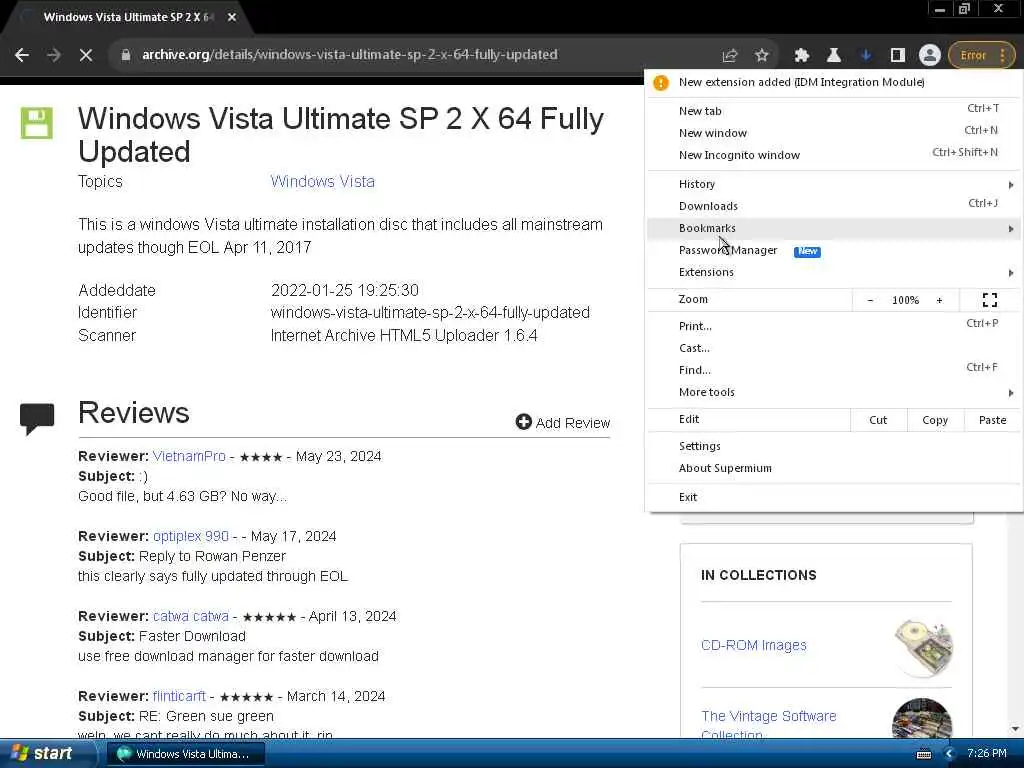Select Print... from the menu
Viewport: 1024px width, 768px height.
tap(834, 327)
